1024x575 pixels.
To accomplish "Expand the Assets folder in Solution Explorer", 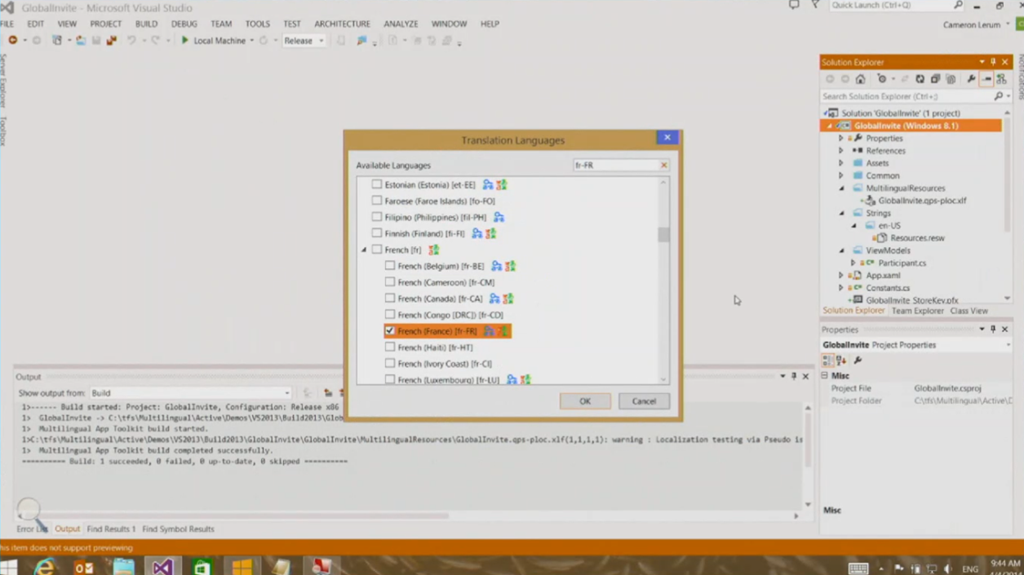I will (x=841, y=163).
